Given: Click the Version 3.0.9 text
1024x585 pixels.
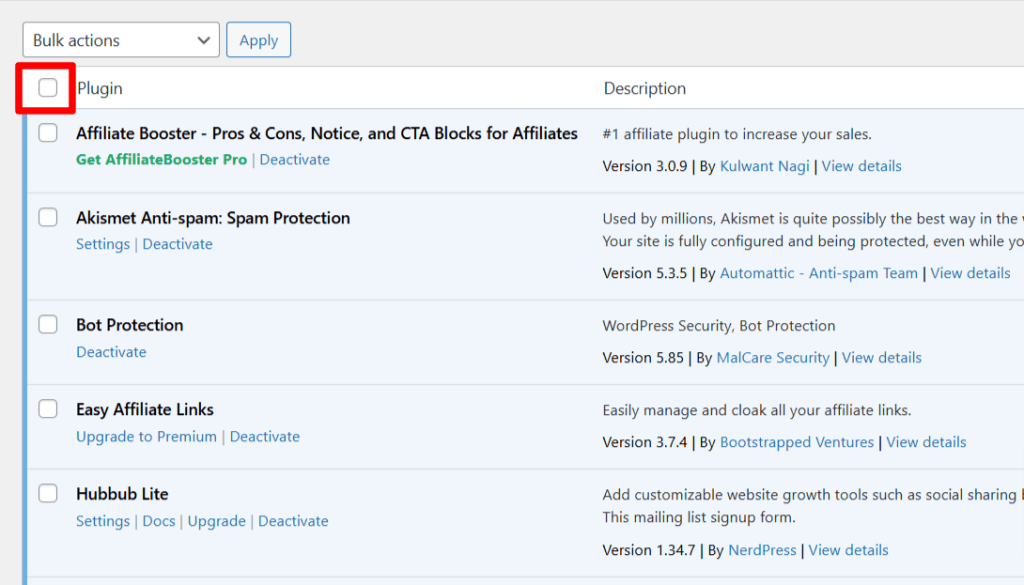Looking at the screenshot, I should pos(645,166).
